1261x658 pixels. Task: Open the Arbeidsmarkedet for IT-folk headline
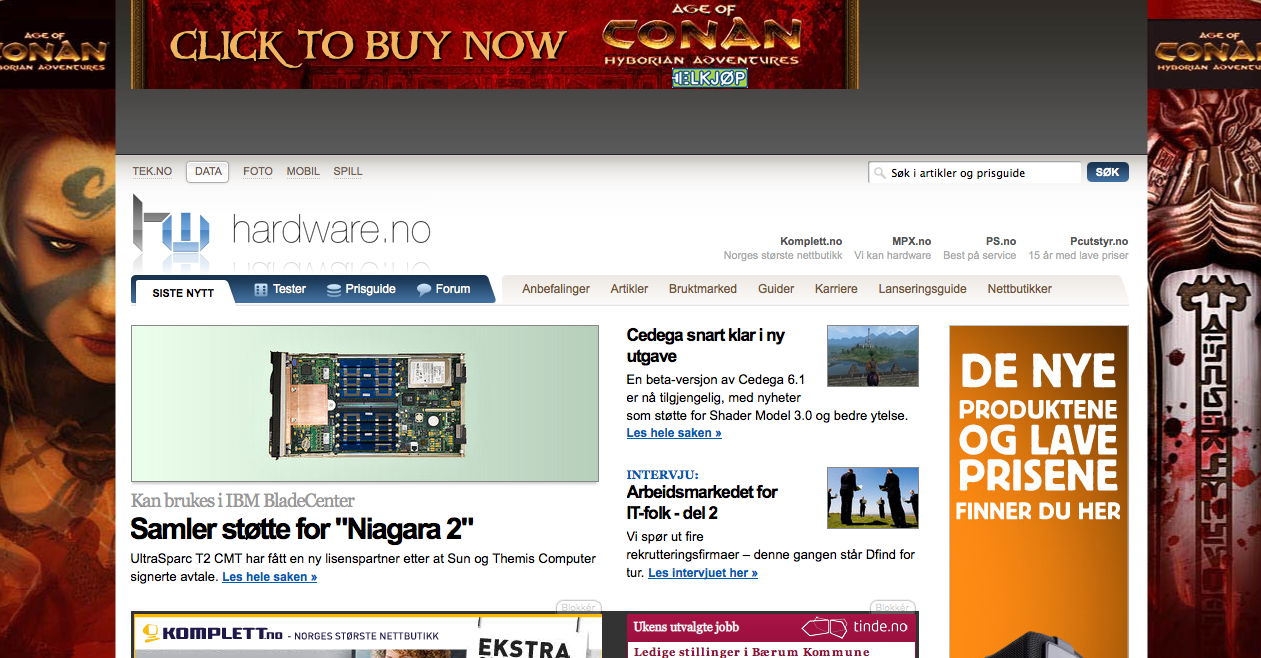click(702, 503)
